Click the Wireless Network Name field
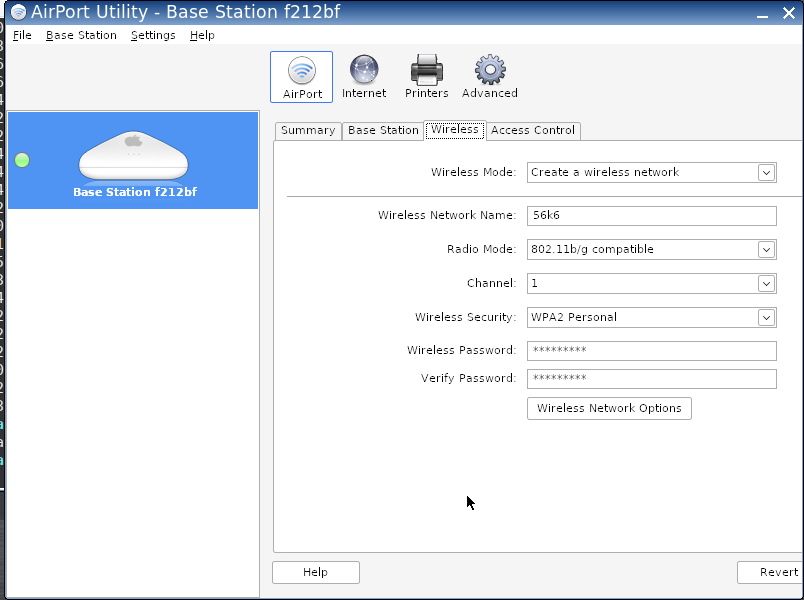Screen dimensions: 804x600 click(x=651, y=215)
